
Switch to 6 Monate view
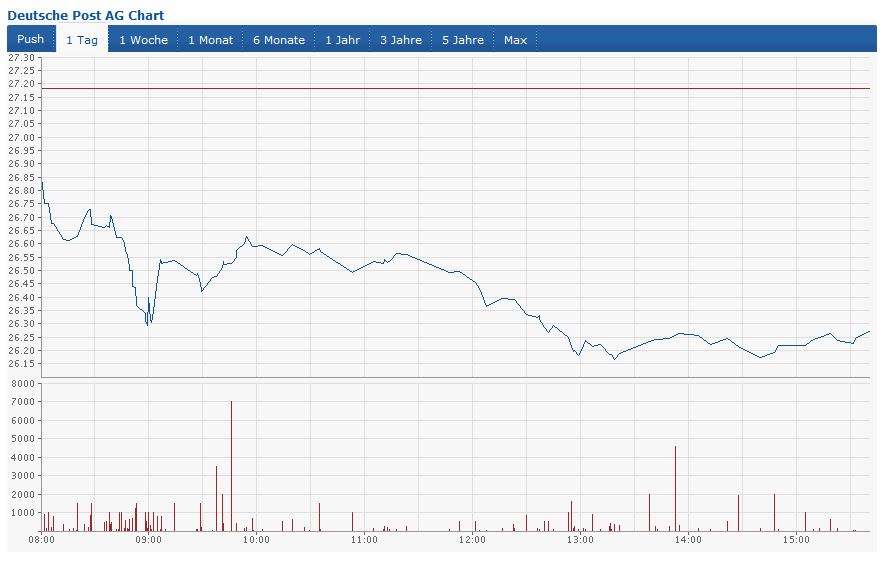pos(279,39)
